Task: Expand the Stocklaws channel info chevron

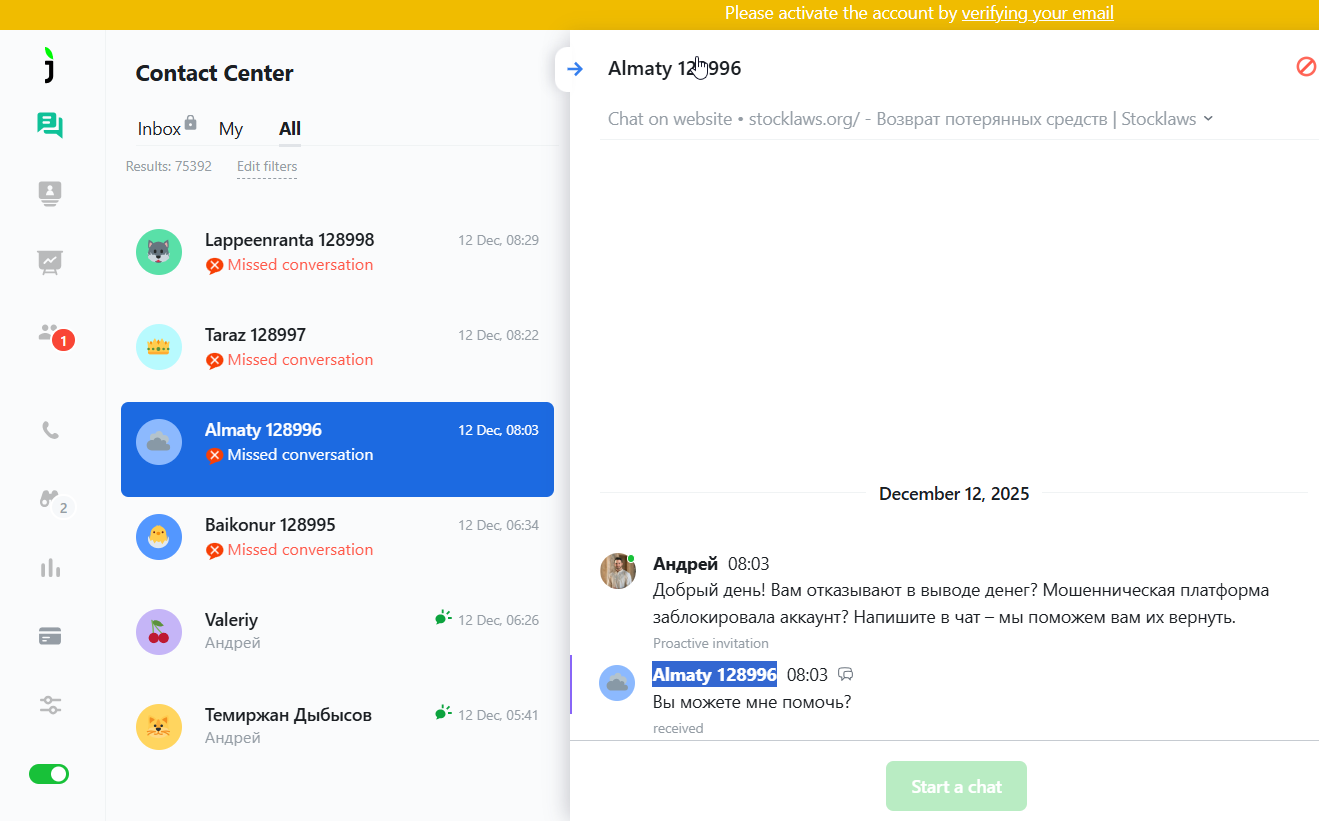Action: [x=1208, y=118]
